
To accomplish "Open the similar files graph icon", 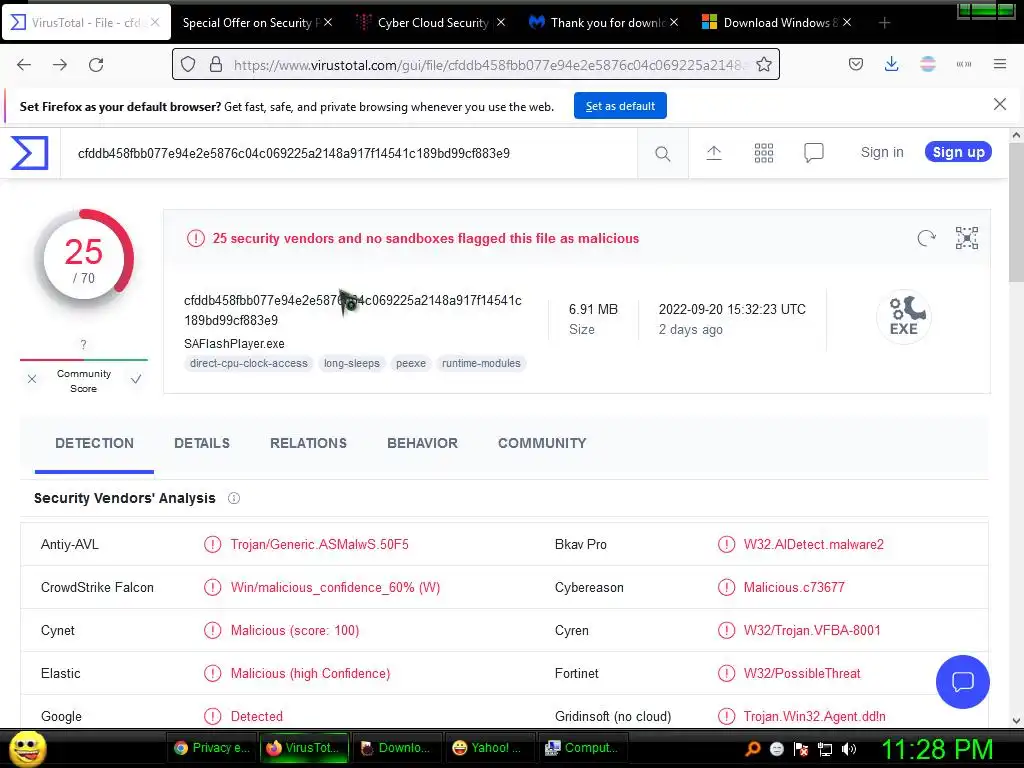I will click(x=967, y=238).
